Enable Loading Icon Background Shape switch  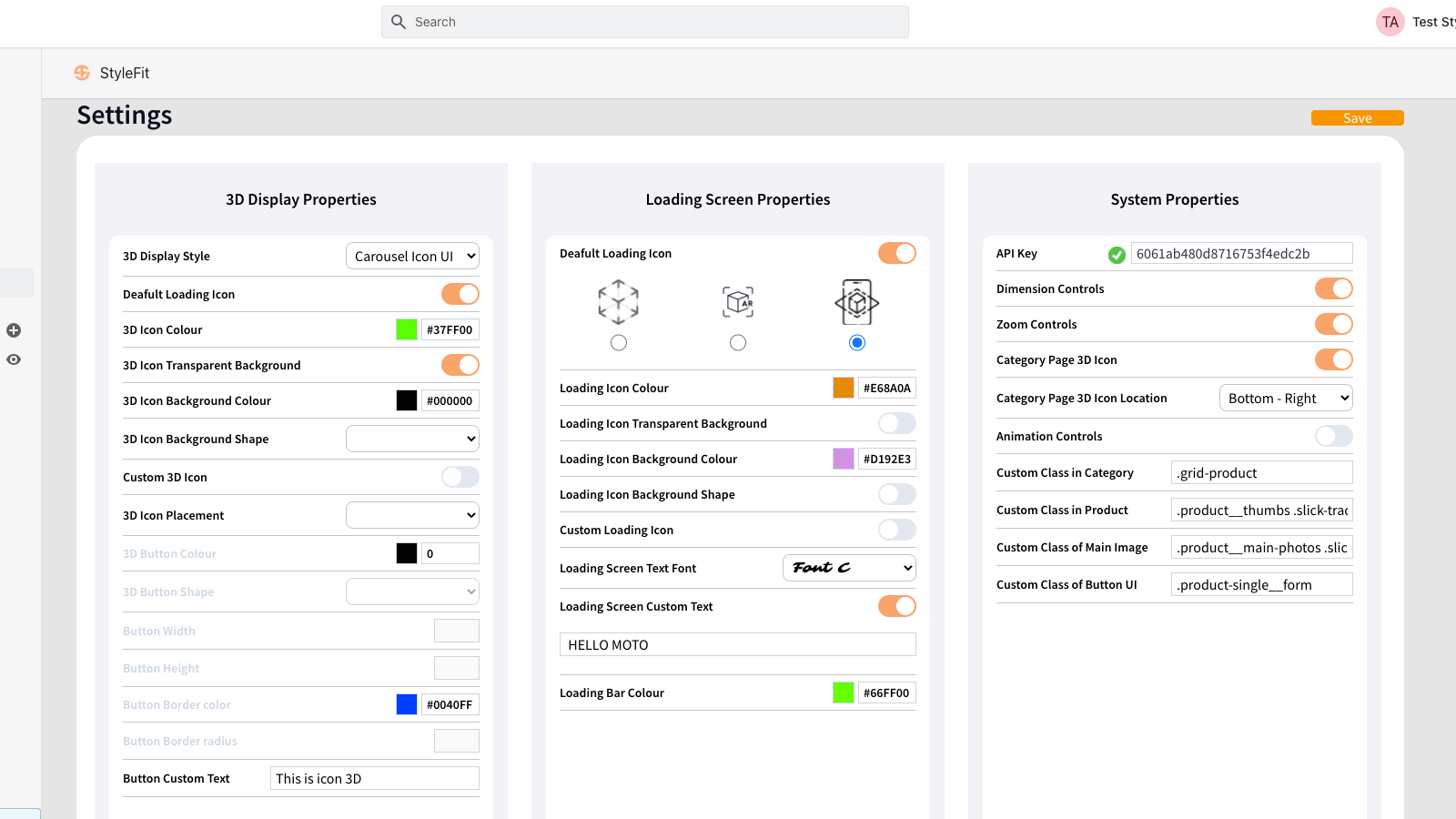(x=897, y=494)
